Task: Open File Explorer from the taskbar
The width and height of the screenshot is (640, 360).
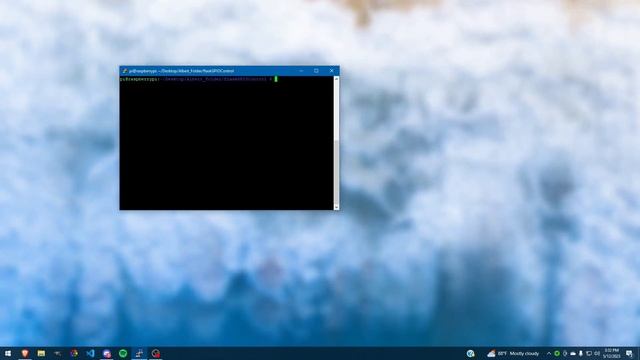Action: (41, 353)
